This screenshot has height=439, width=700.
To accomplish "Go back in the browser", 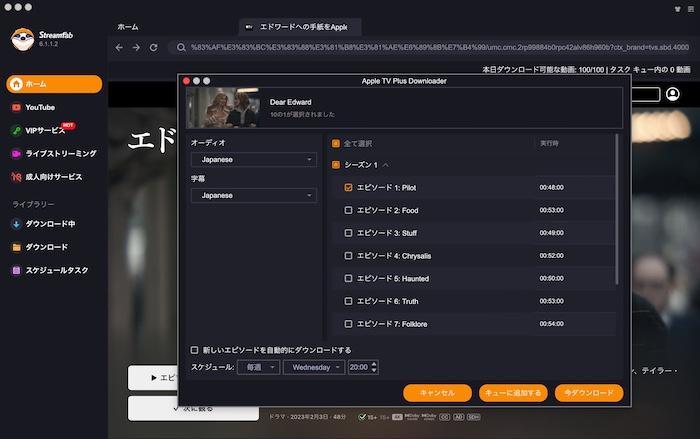I will pyautogui.click(x=119, y=47).
